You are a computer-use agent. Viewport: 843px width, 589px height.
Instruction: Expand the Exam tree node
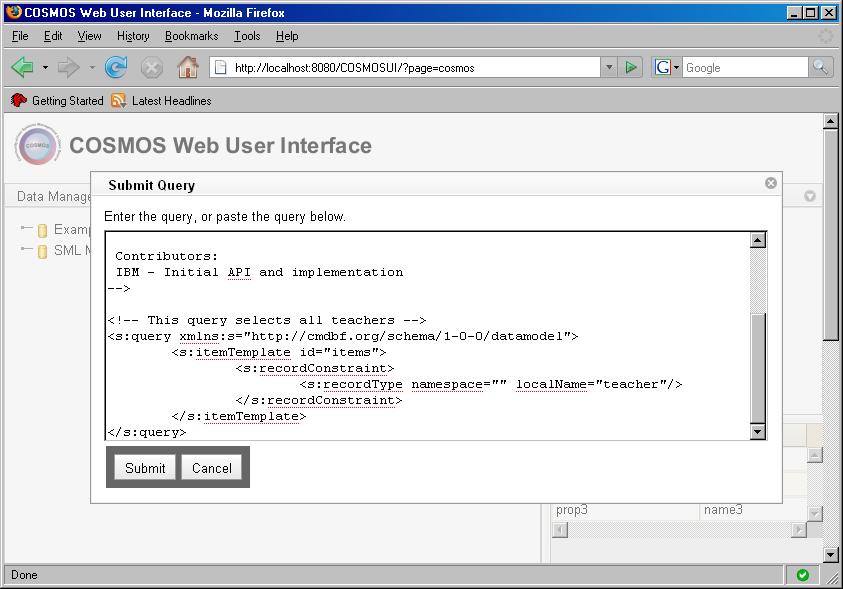coord(26,228)
